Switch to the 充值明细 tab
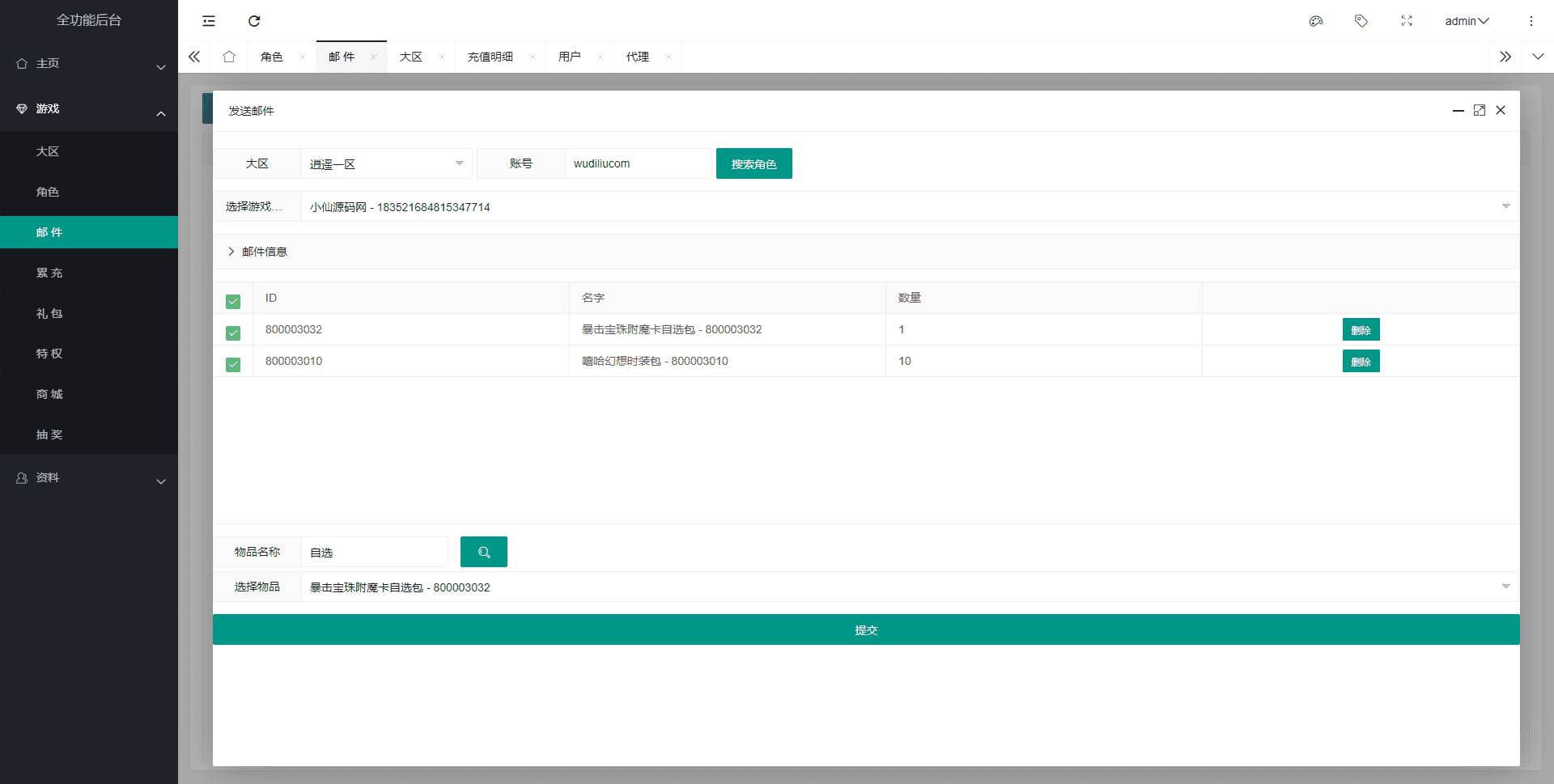 [x=490, y=57]
